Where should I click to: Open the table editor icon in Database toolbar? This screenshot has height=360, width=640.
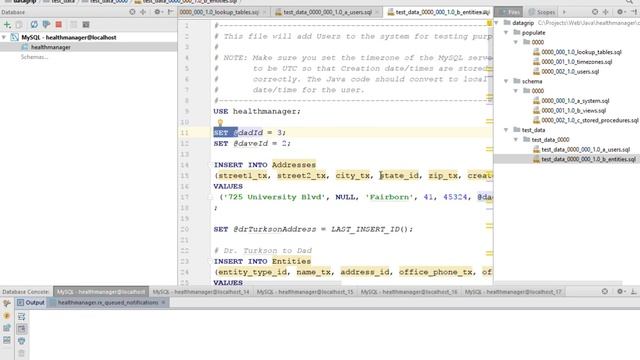(x=73, y=25)
